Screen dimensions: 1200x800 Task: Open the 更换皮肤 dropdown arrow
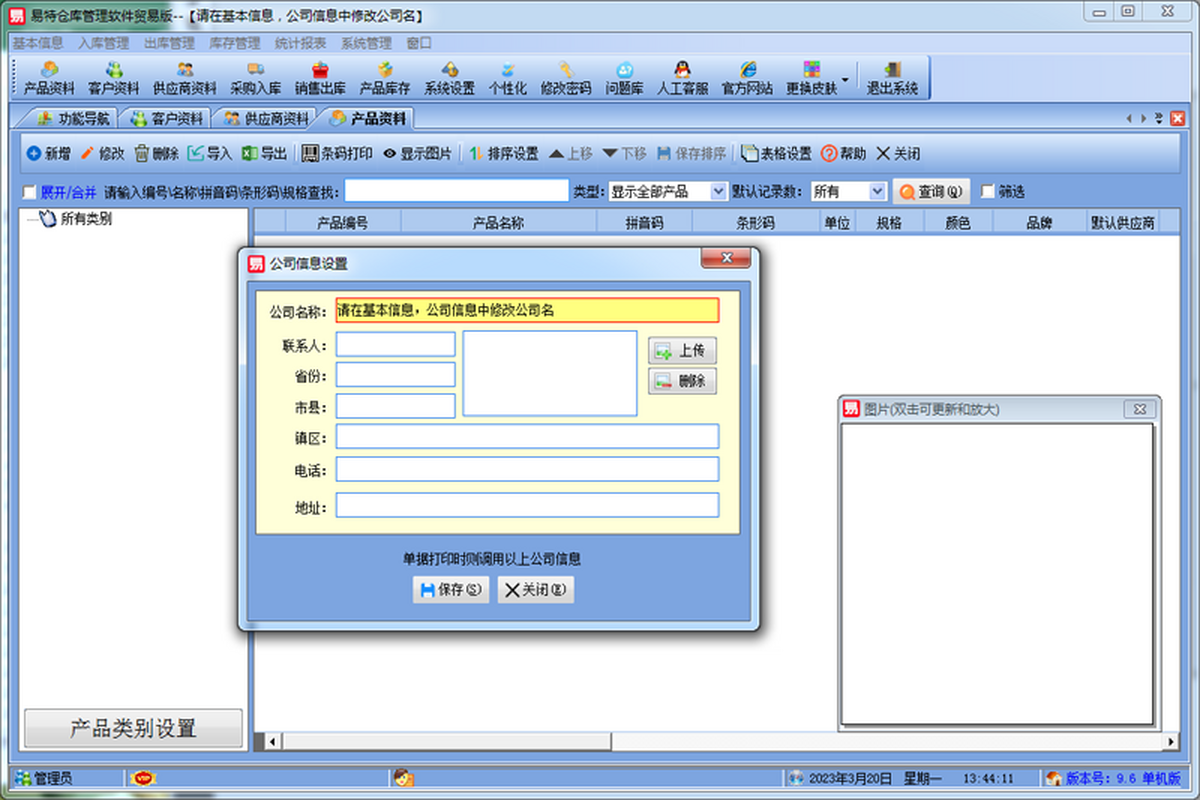tap(845, 78)
